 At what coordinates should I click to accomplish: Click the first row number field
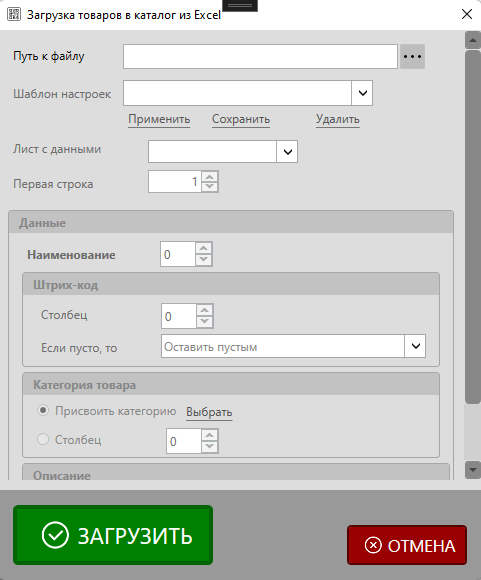[175, 182]
